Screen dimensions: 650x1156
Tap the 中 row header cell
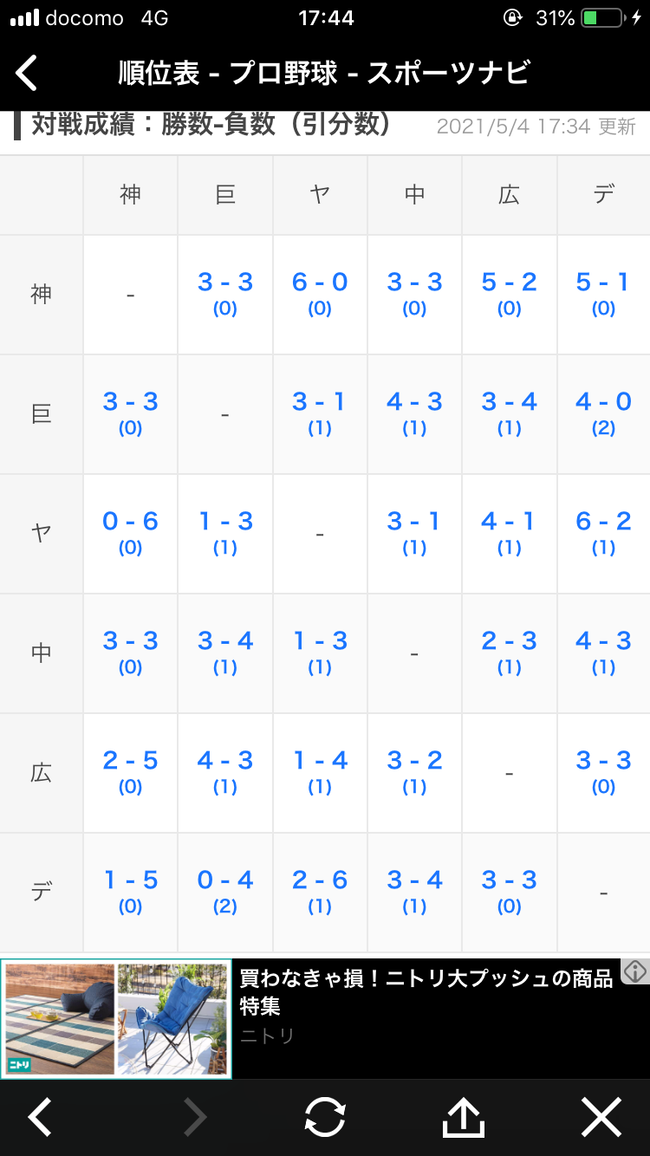pyautogui.click(x=41, y=653)
